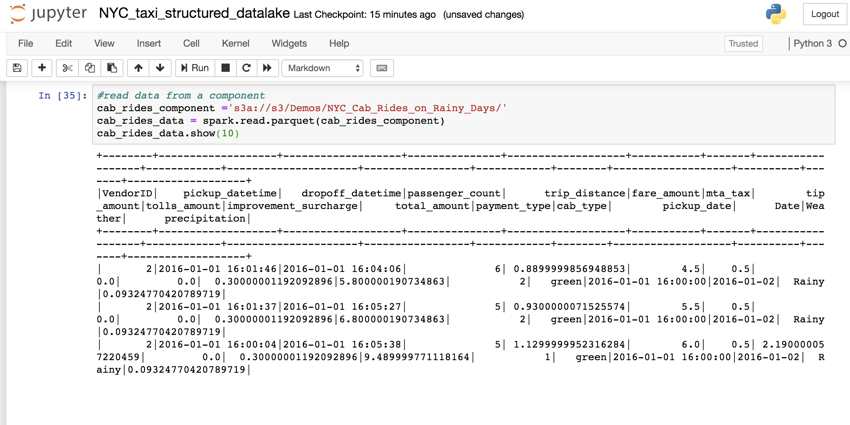The image size is (850, 425).
Task: Copy selected cells with the copy icon
Action: point(89,68)
